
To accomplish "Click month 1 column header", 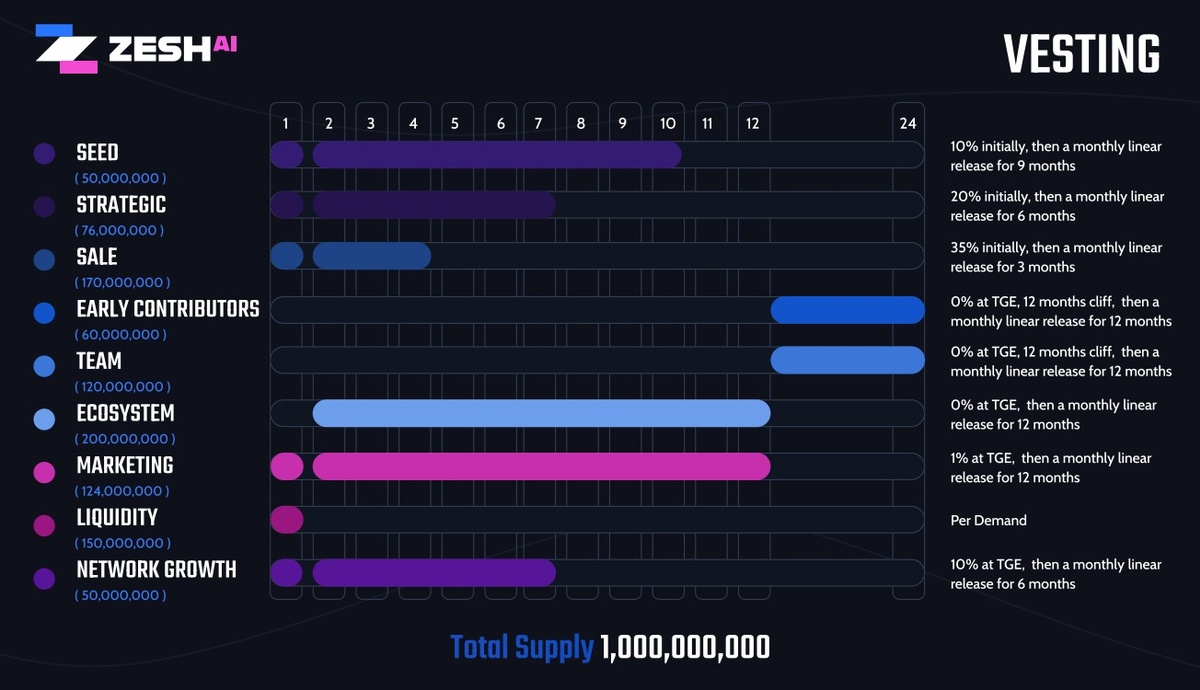I will pos(286,124).
